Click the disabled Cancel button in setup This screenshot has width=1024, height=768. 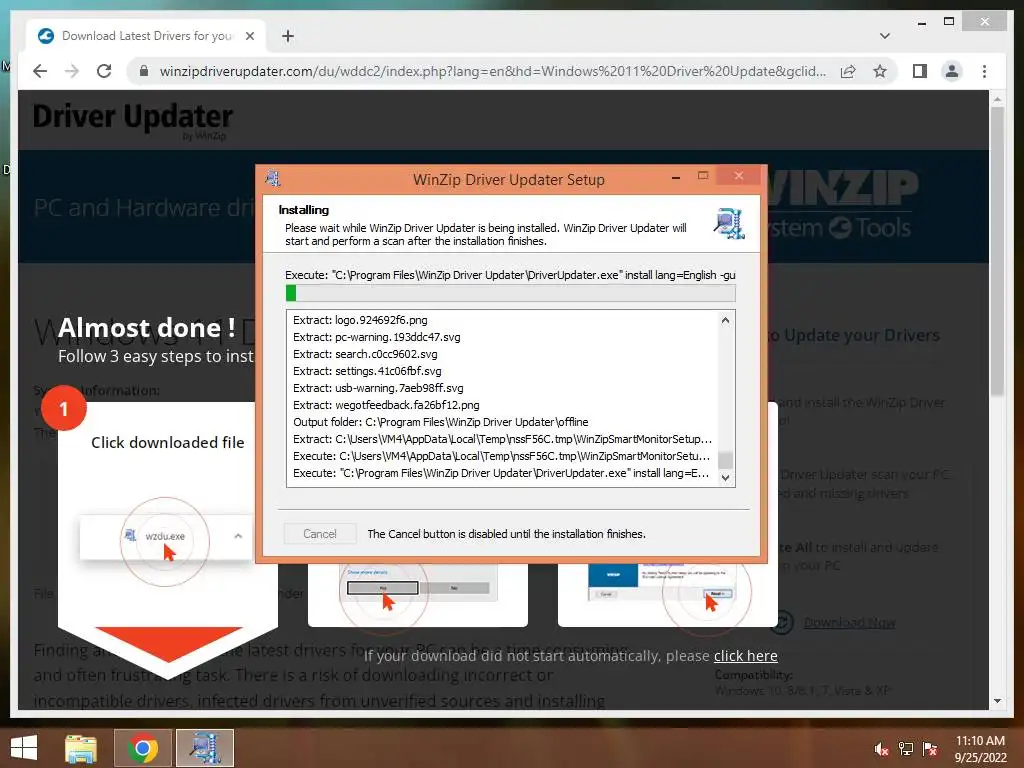320,534
